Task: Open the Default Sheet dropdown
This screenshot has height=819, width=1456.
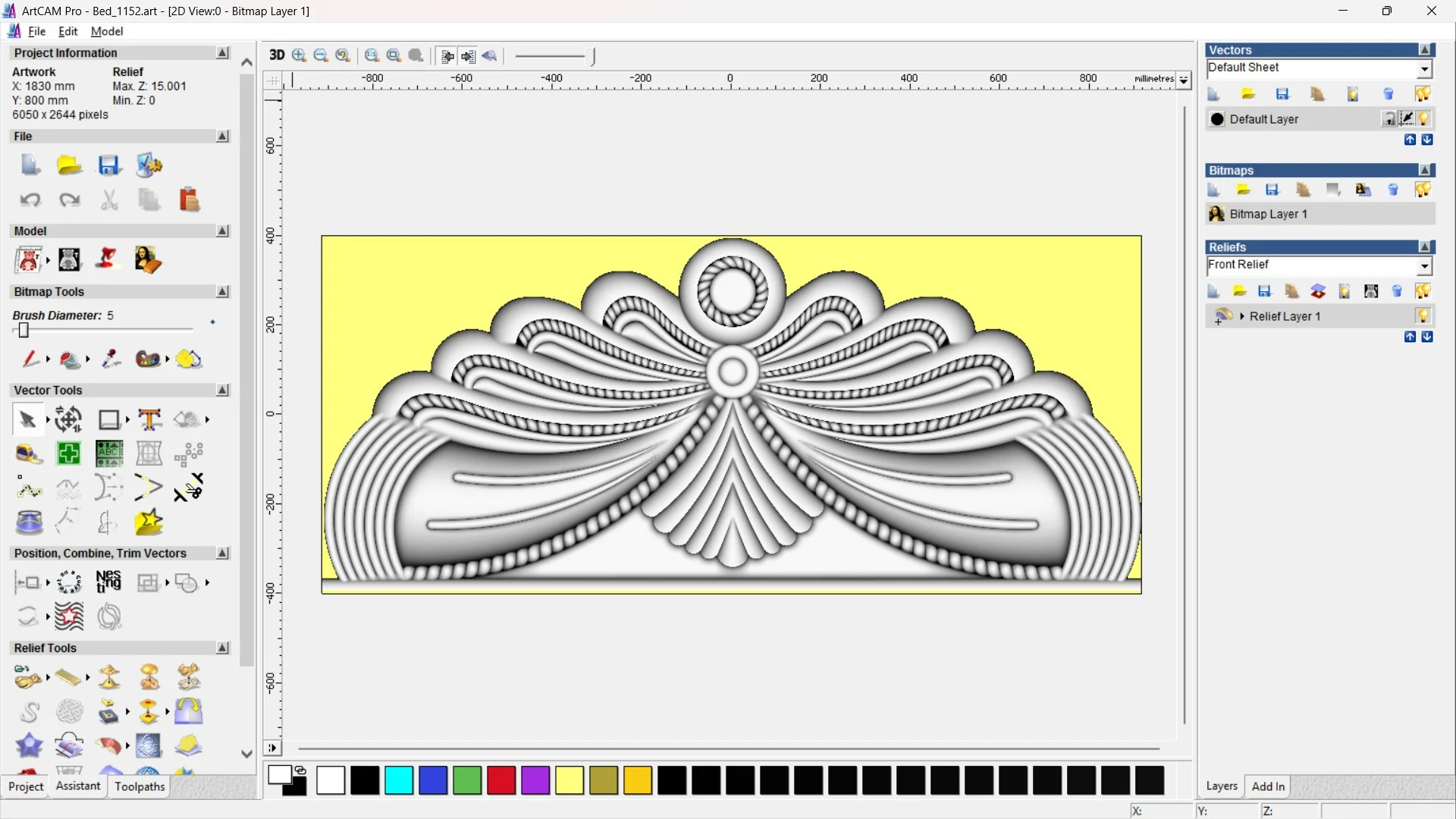Action: [x=1424, y=69]
